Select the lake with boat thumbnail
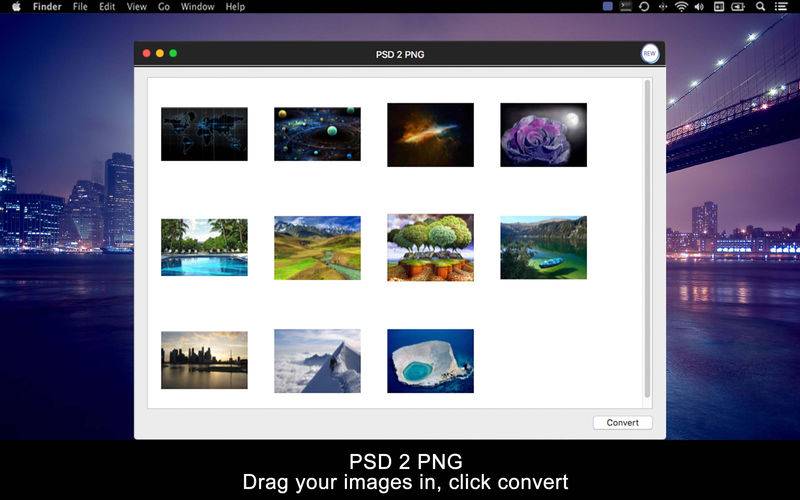This screenshot has width=800, height=500. (543, 247)
